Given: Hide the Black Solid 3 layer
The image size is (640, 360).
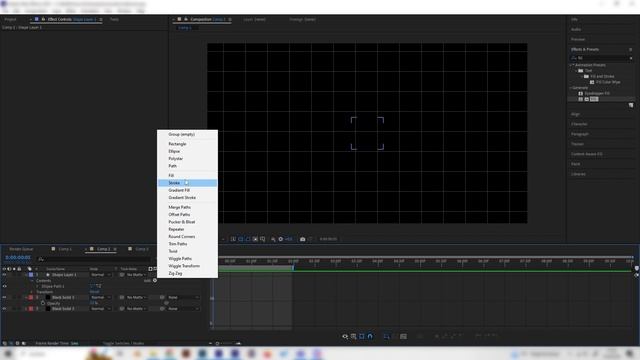Looking at the screenshot, I should click(x=4, y=298).
